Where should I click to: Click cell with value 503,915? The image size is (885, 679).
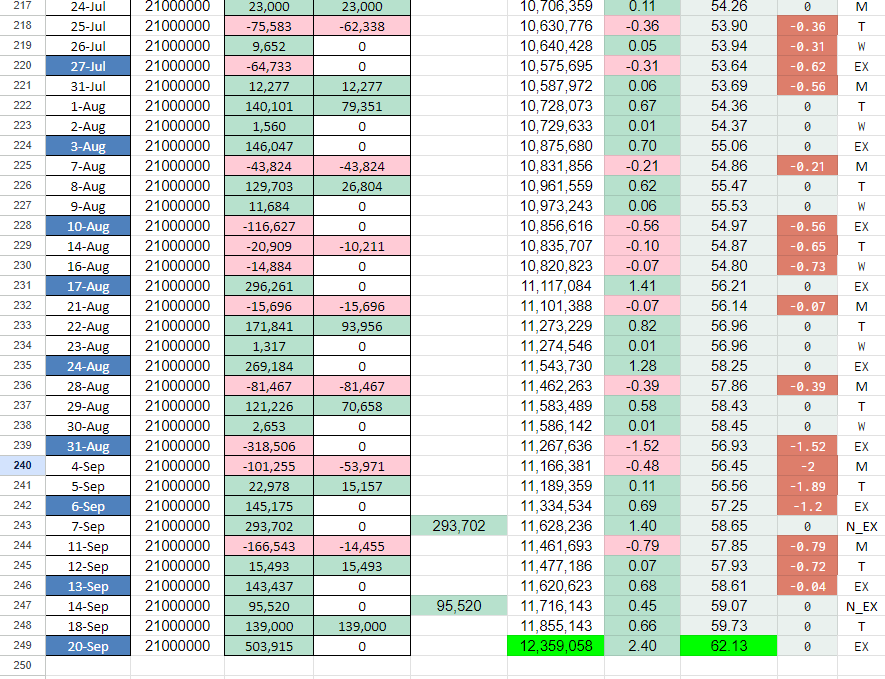[x=269, y=646]
